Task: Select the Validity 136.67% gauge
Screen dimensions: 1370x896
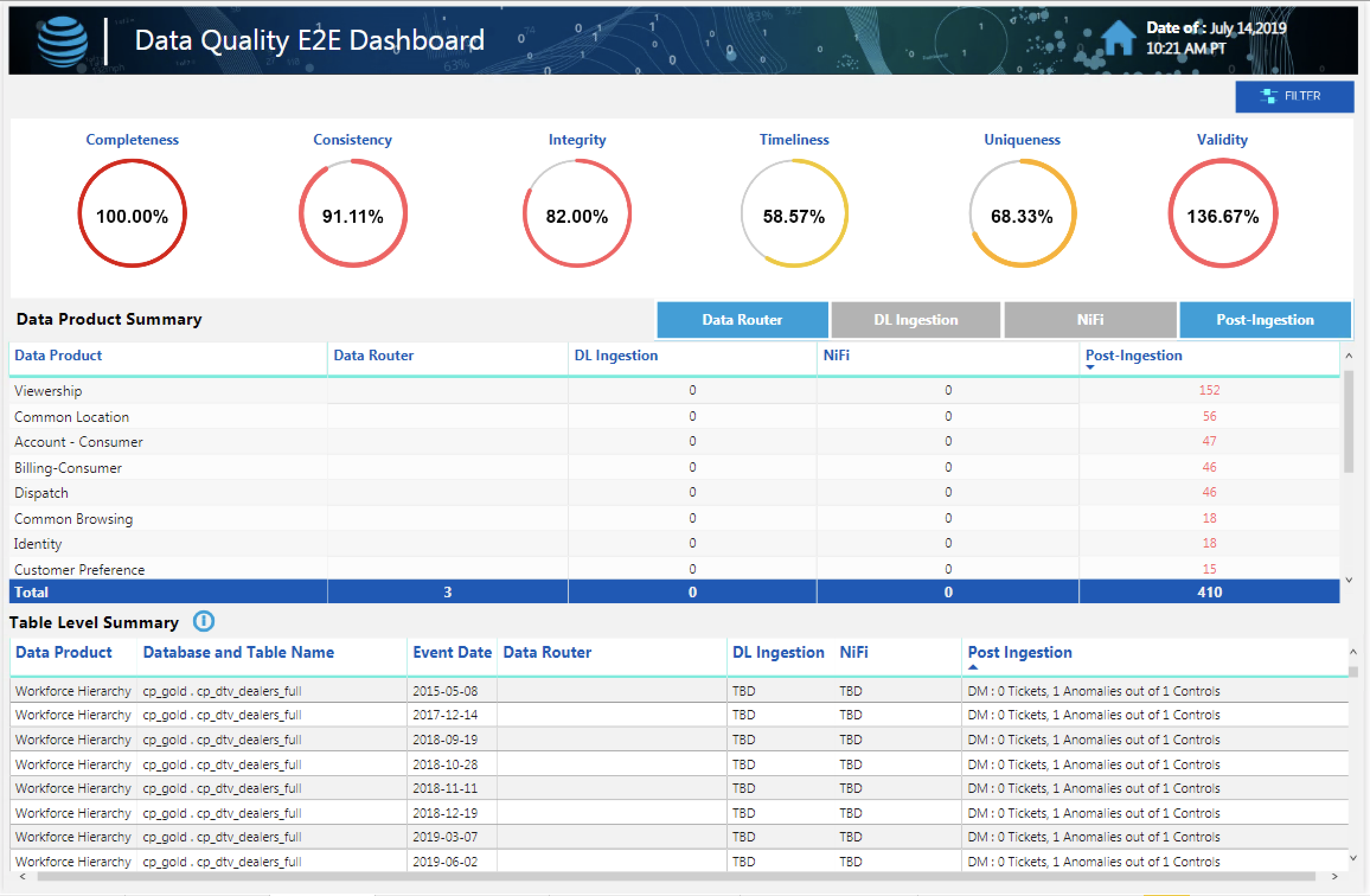Action: (1222, 213)
